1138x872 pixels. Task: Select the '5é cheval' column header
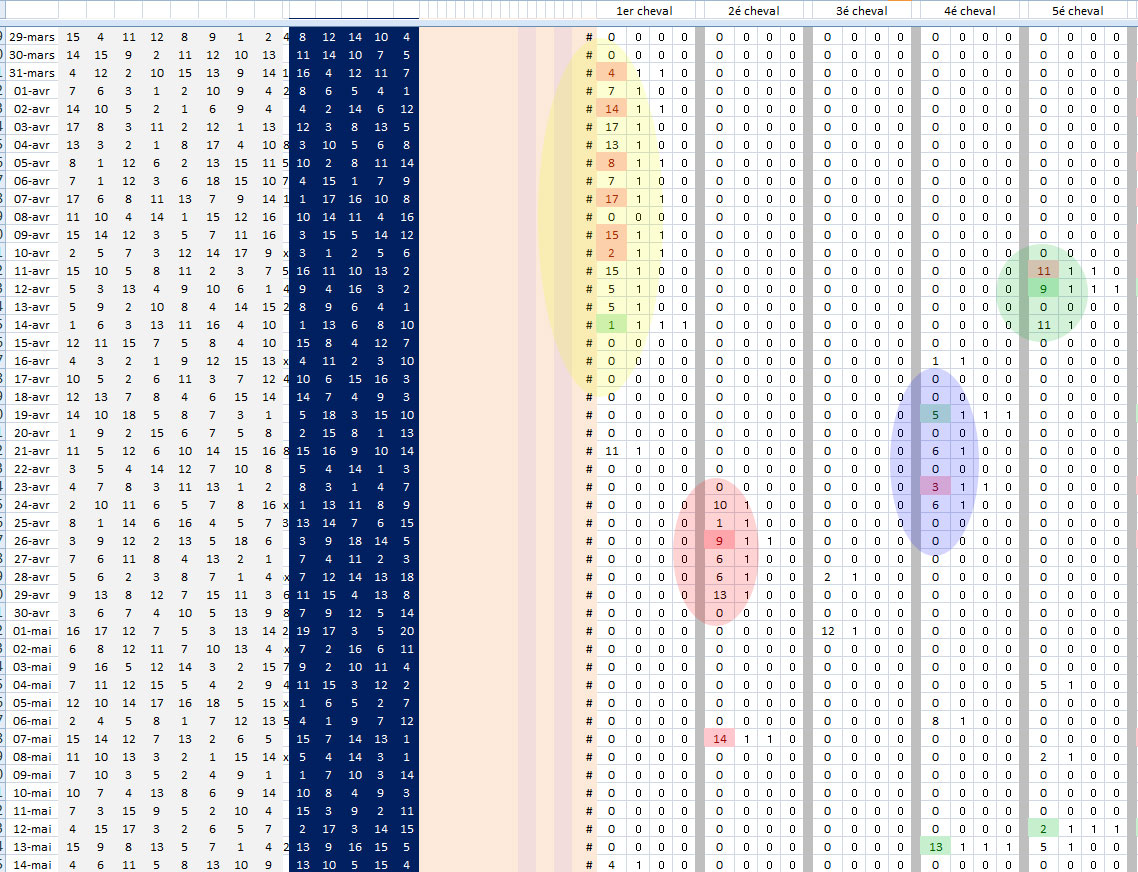pyautogui.click(x=1078, y=11)
